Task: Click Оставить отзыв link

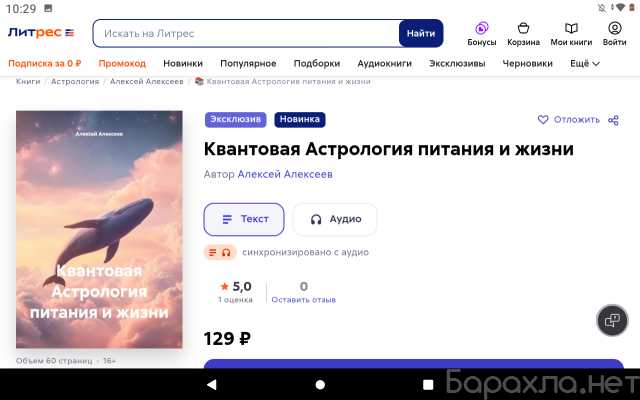Action: point(304,300)
